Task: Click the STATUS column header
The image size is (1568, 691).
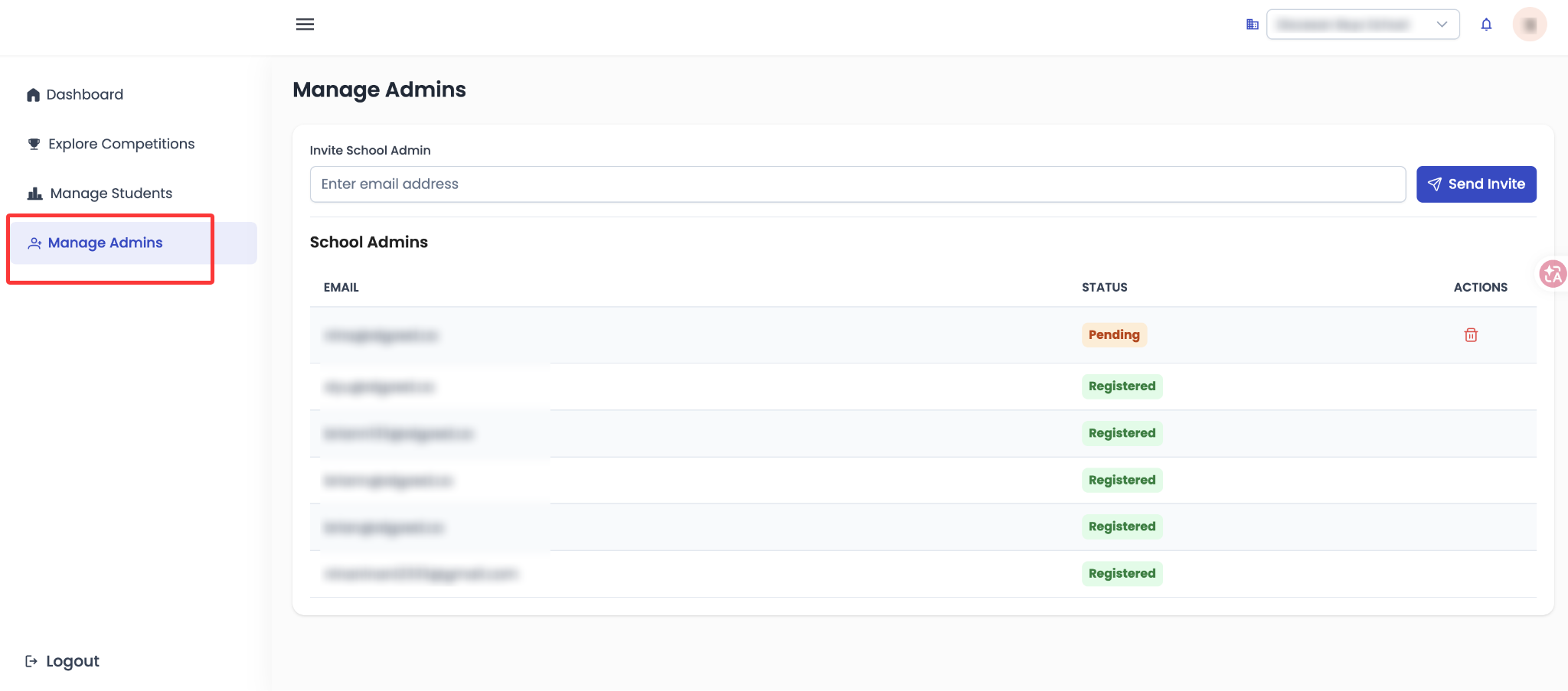Action: 1104,288
